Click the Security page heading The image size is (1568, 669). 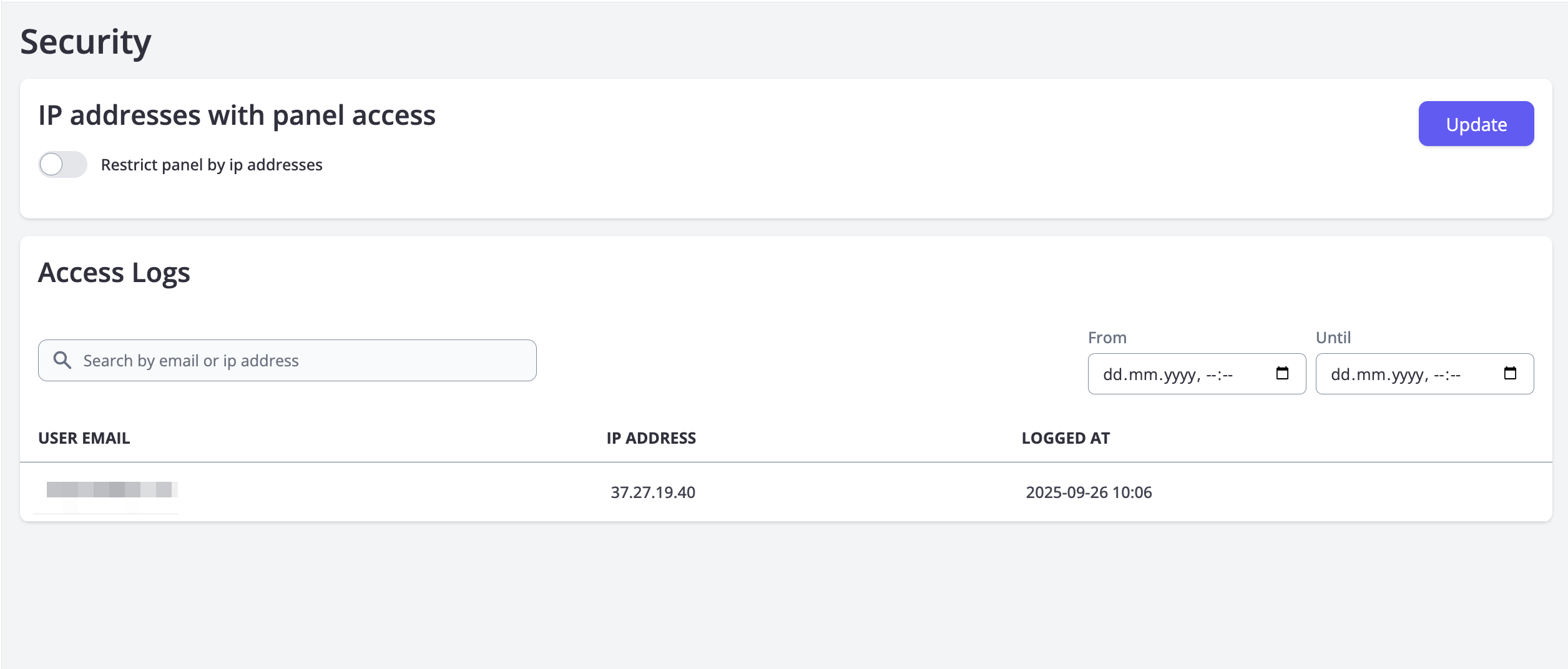pos(86,42)
